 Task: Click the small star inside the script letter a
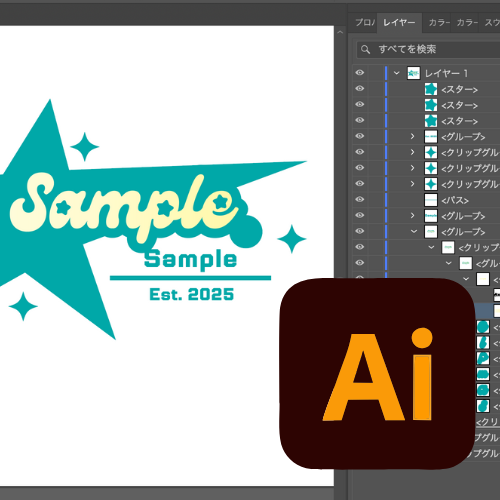63,207
